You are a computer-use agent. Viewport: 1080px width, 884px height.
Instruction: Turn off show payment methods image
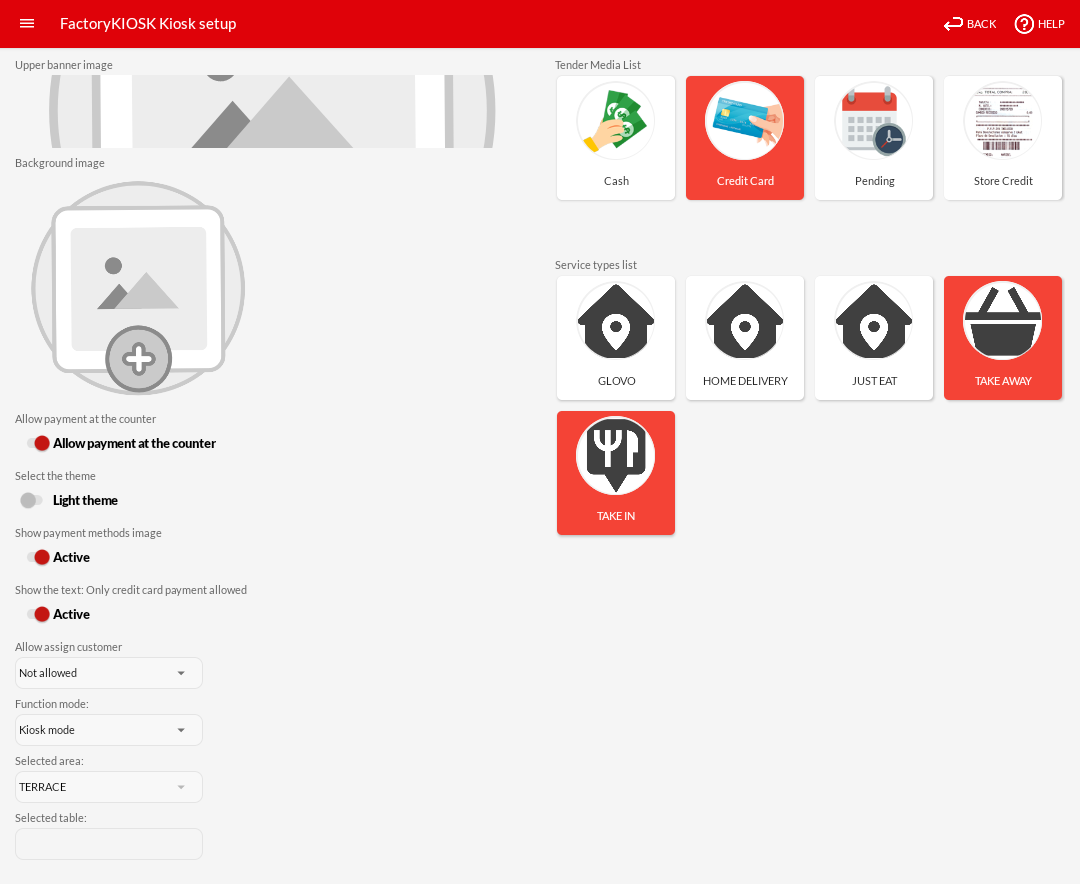(x=38, y=557)
